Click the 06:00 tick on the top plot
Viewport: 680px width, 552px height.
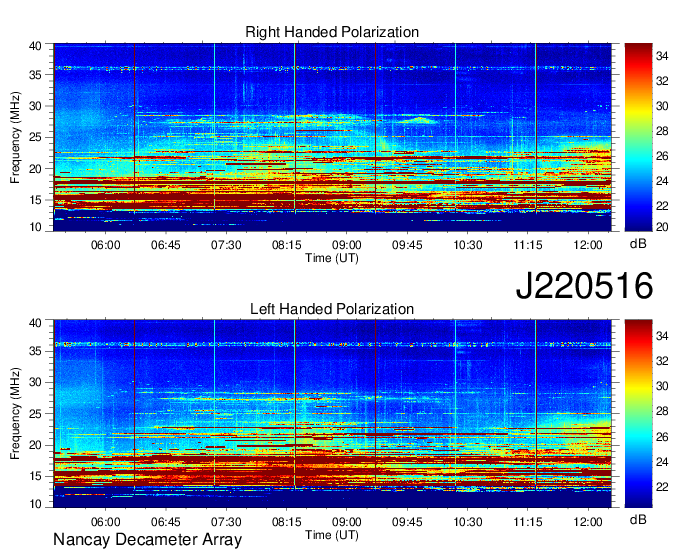click(x=105, y=245)
